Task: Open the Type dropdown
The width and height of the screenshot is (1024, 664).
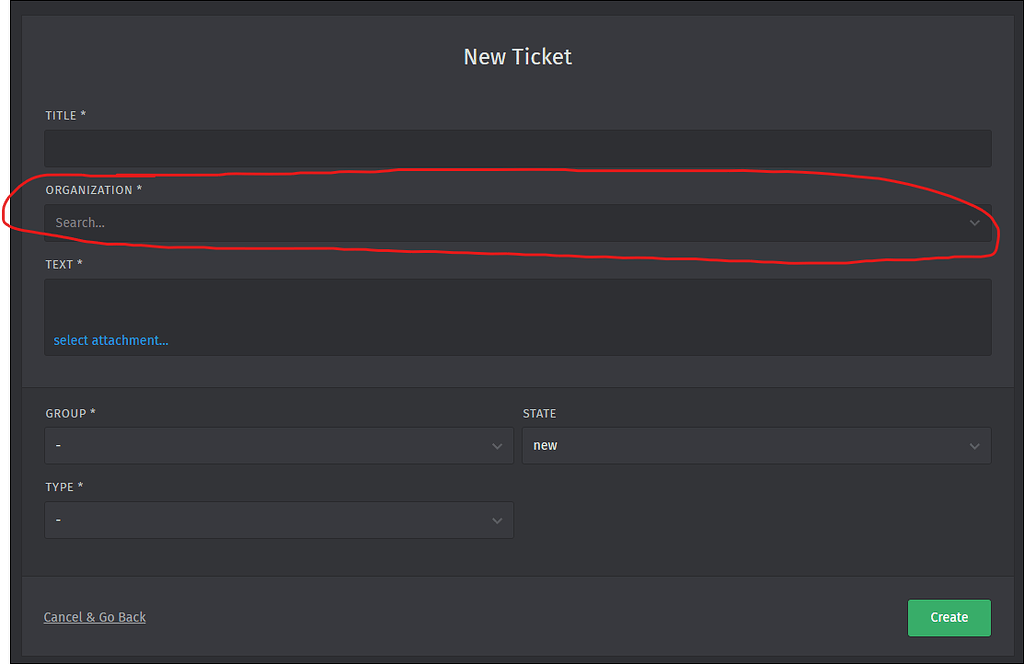Action: [x=278, y=520]
